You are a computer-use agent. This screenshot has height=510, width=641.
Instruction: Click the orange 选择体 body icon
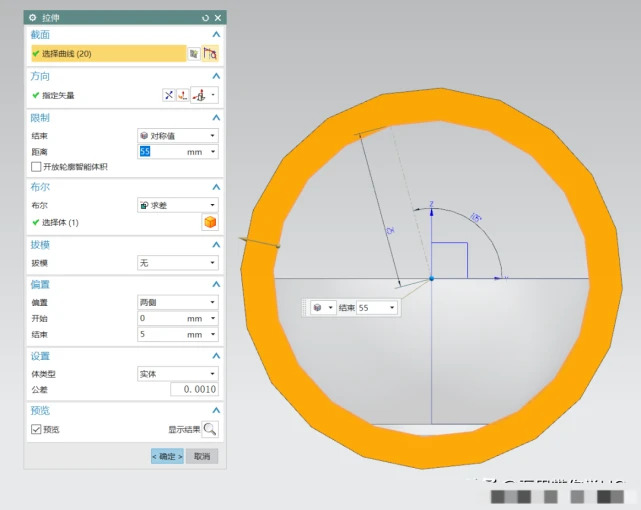pos(210,222)
